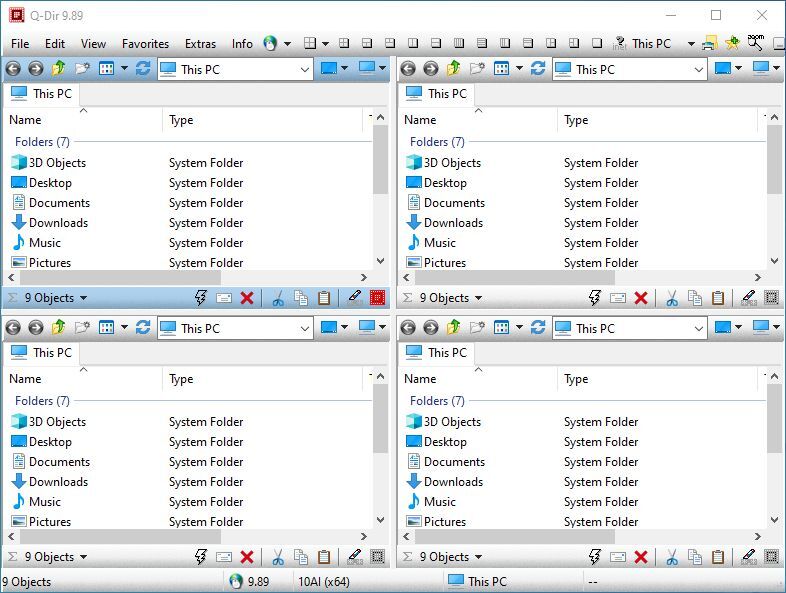Image resolution: width=786 pixels, height=593 pixels.
Task: Select the This PC tab in bottom-left pane
Action: 42,353
